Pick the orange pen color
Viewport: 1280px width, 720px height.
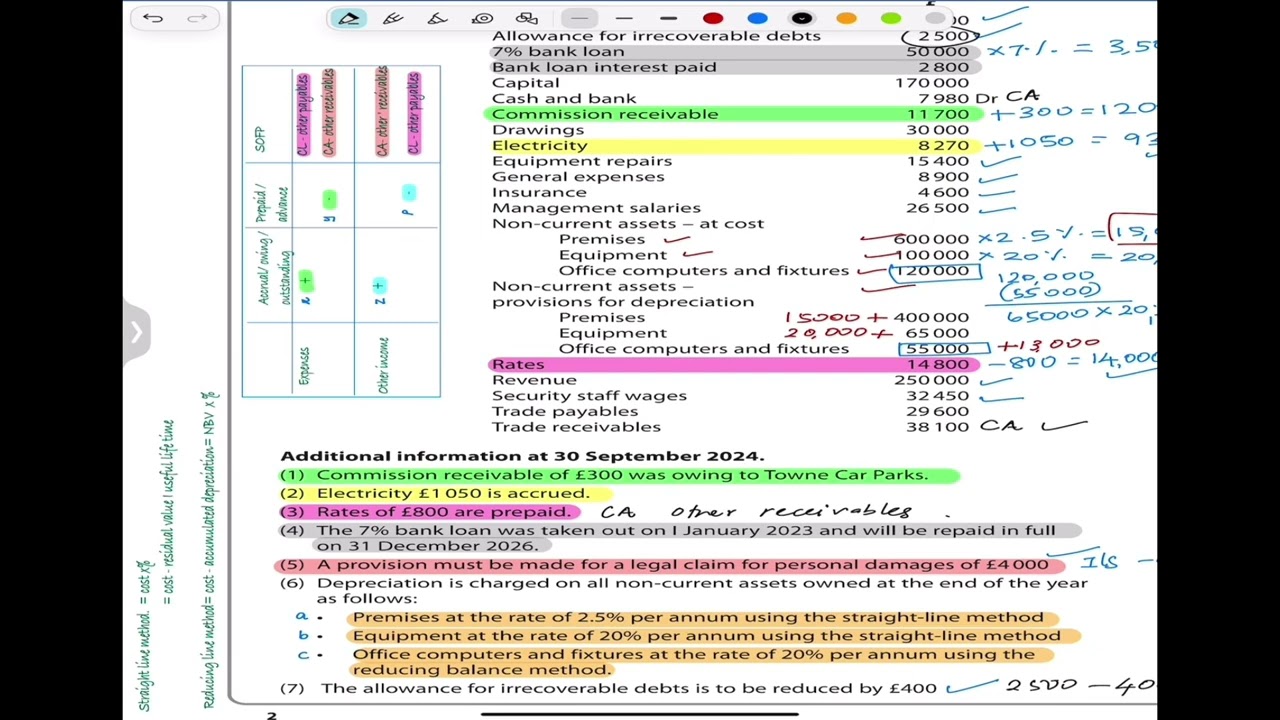point(846,18)
